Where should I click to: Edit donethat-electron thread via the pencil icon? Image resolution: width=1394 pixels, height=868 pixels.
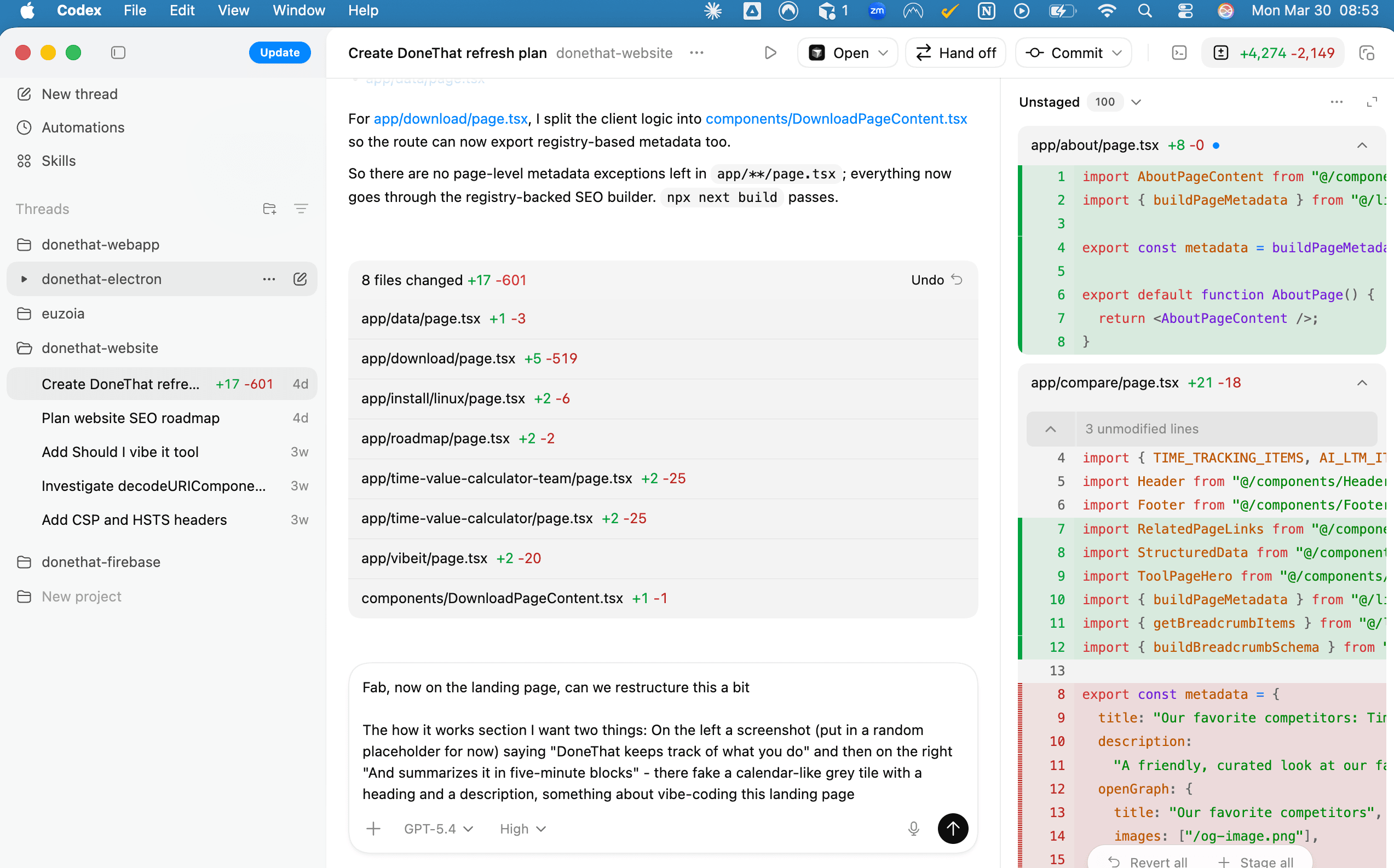pyautogui.click(x=300, y=279)
